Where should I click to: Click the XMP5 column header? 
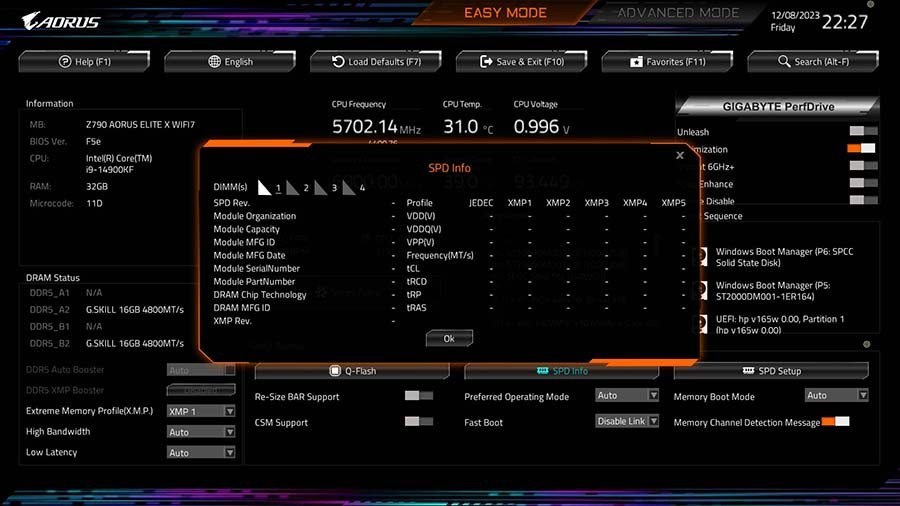673,203
